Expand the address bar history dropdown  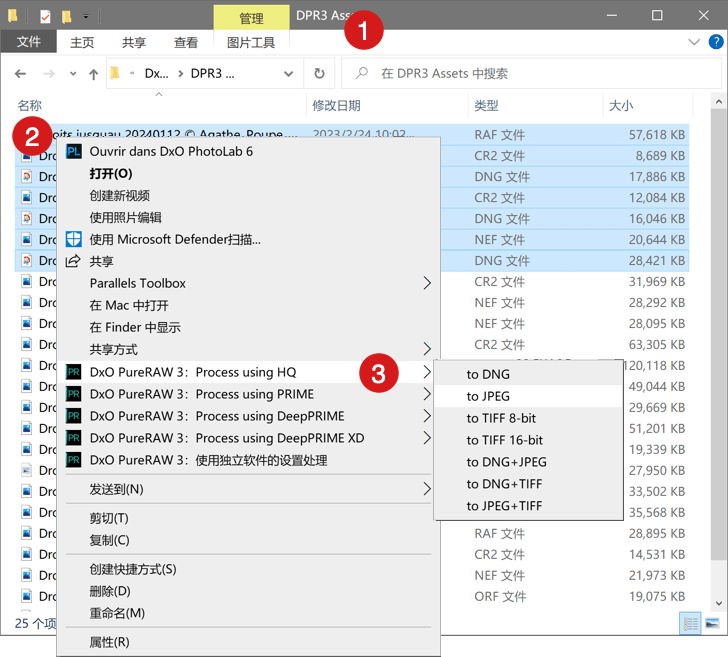click(x=288, y=73)
